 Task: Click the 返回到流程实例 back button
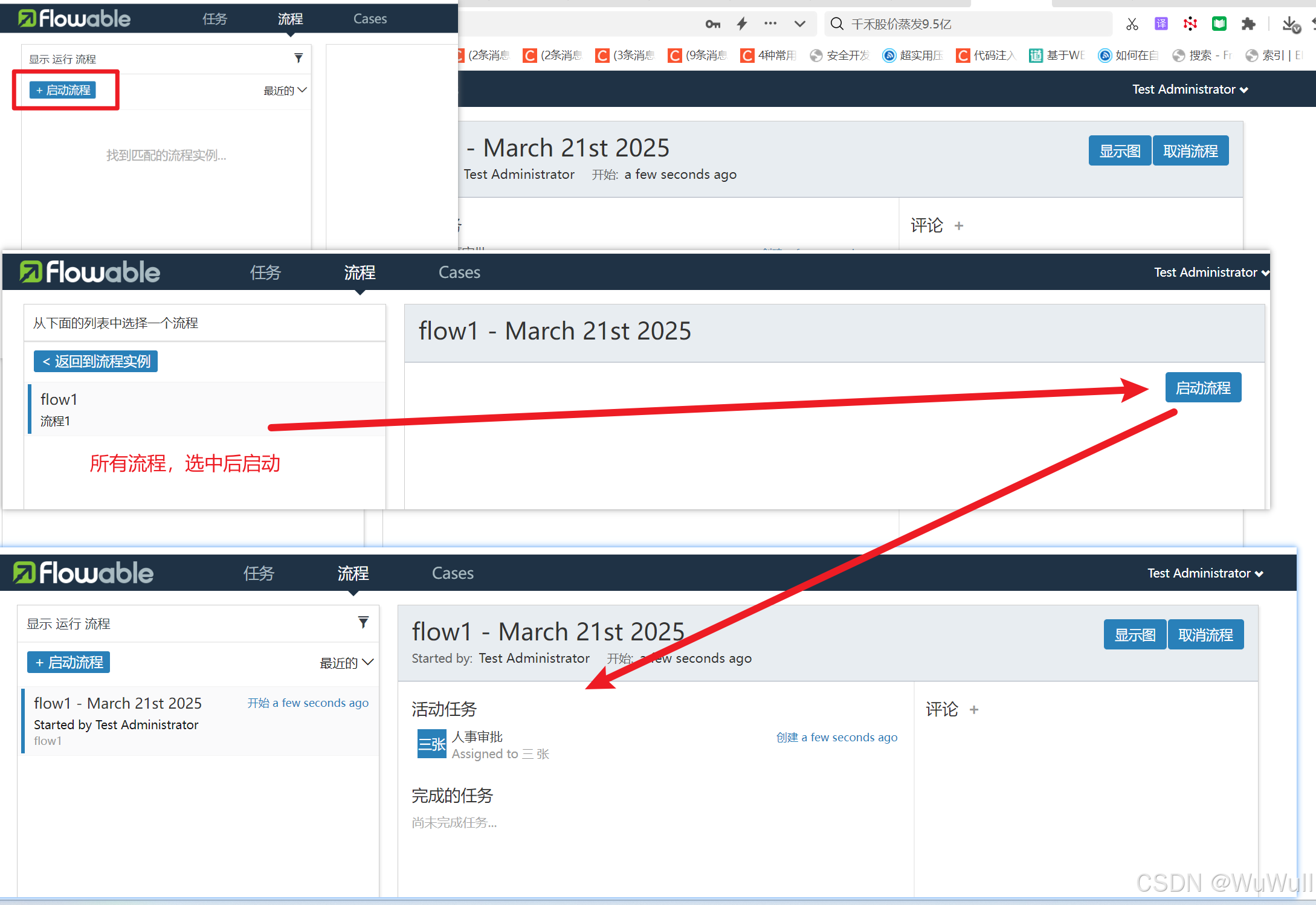pos(96,361)
